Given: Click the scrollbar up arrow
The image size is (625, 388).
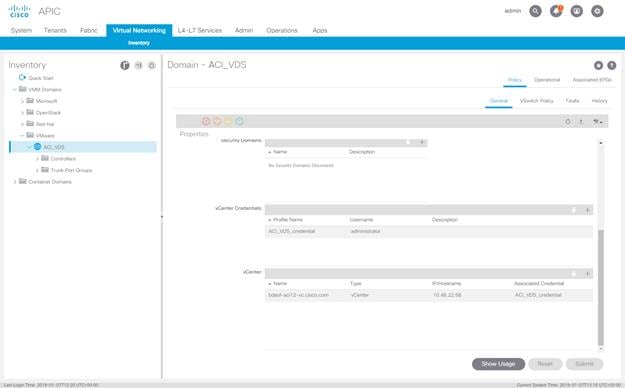Looking at the screenshot, I should 601,143.
